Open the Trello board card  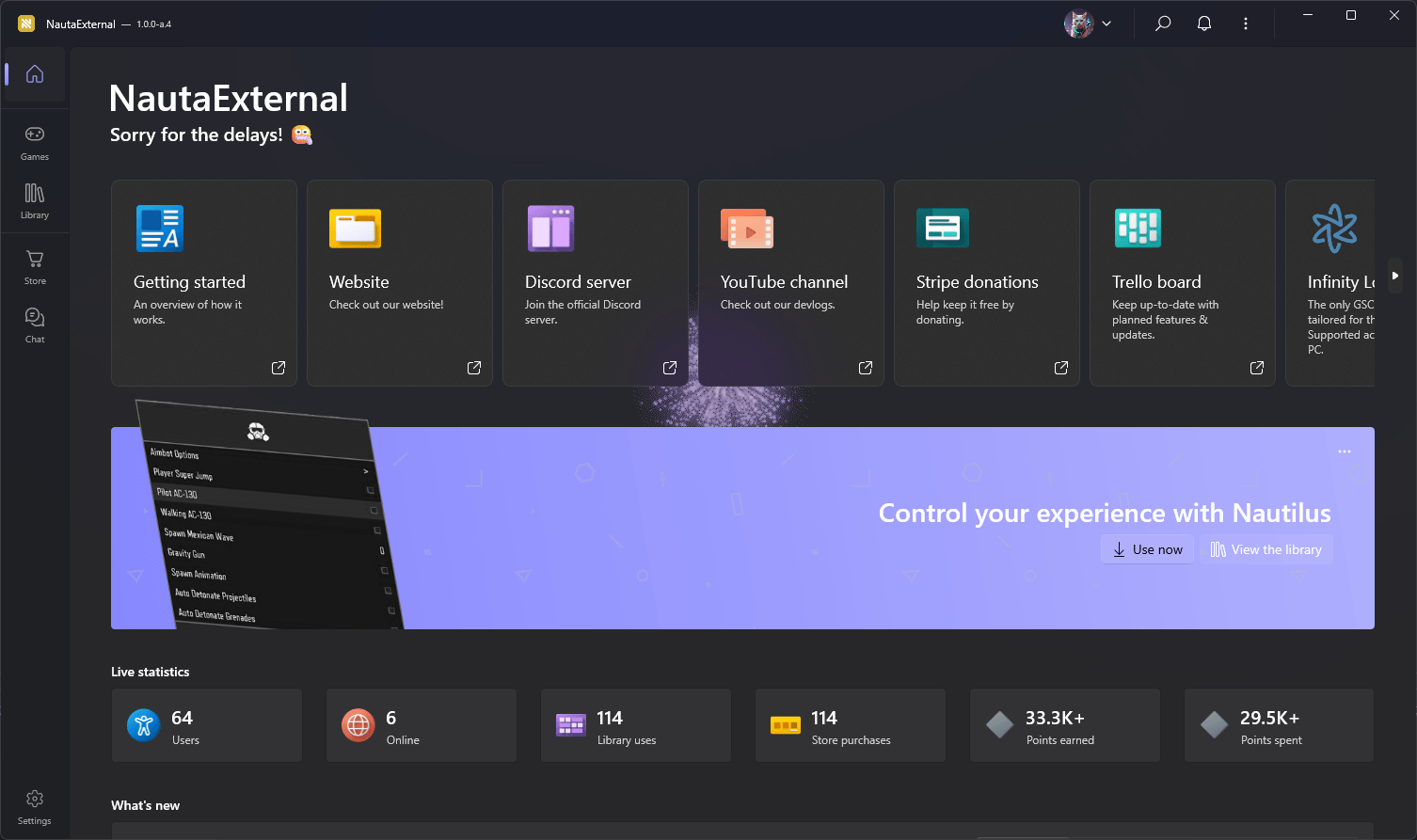pos(1183,283)
